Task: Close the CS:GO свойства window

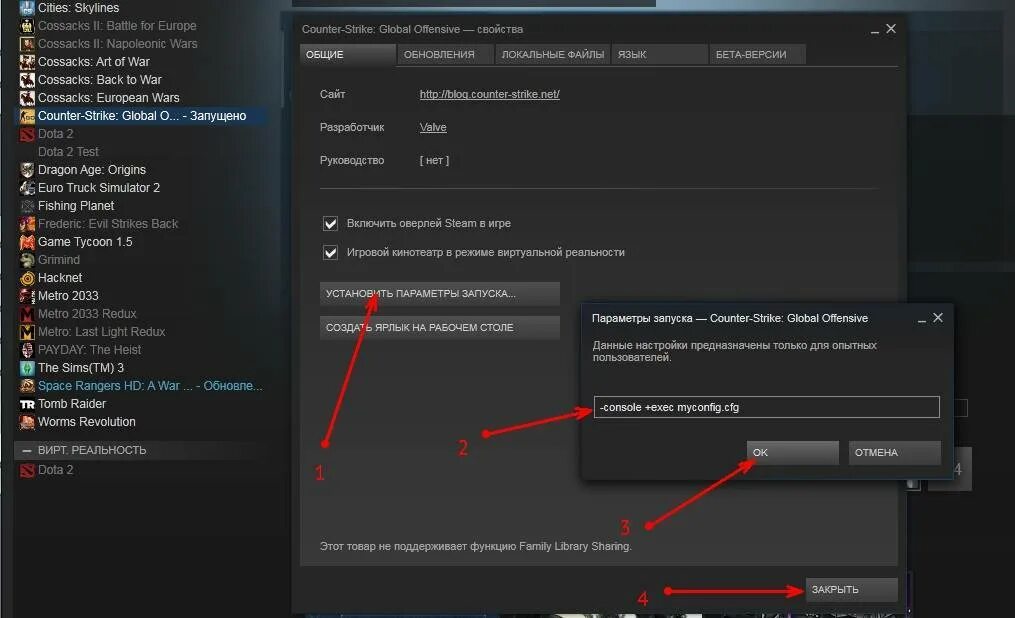Action: [x=891, y=28]
